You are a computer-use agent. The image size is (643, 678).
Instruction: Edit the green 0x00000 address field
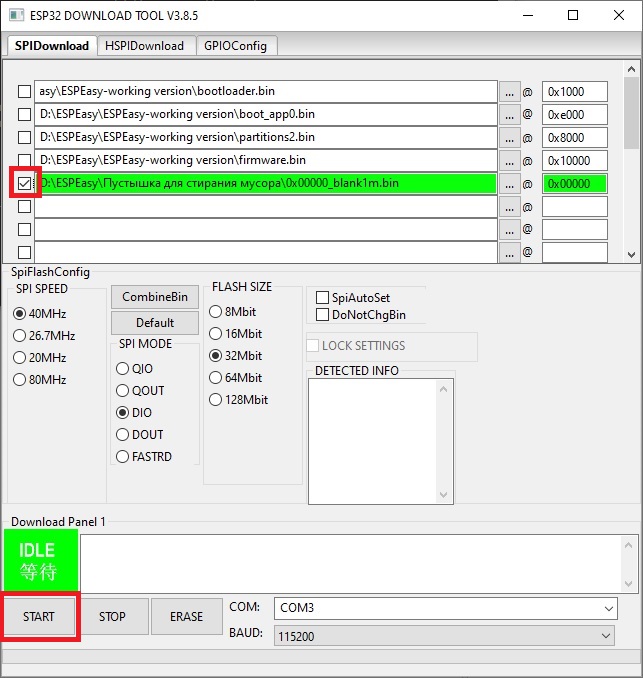click(x=575, y=184)
